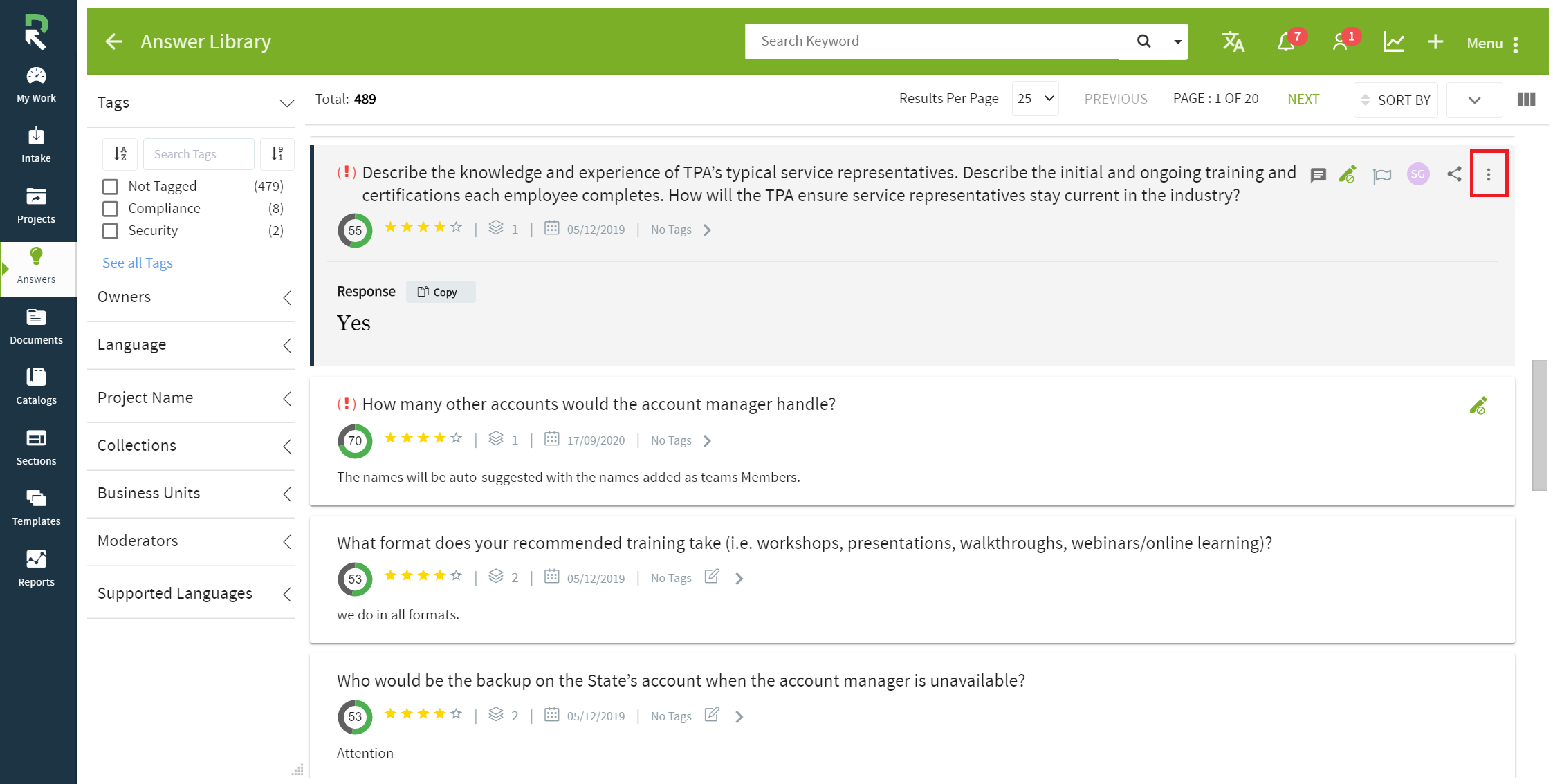The image size is (1553, 784).
Task: Open the translate language icon
Action: click(x=1233, y=42)
